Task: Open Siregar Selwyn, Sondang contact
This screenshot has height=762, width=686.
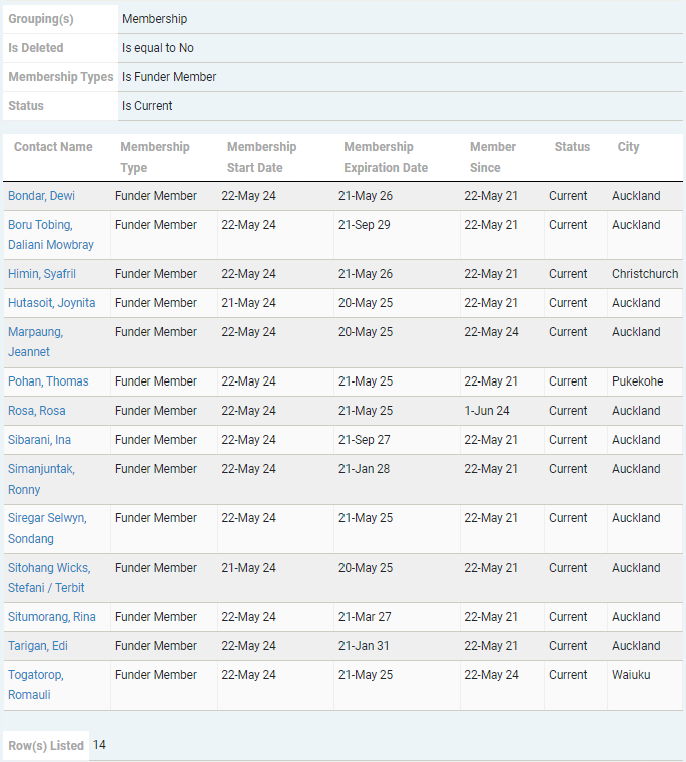Action: click(x=46, y=528)
